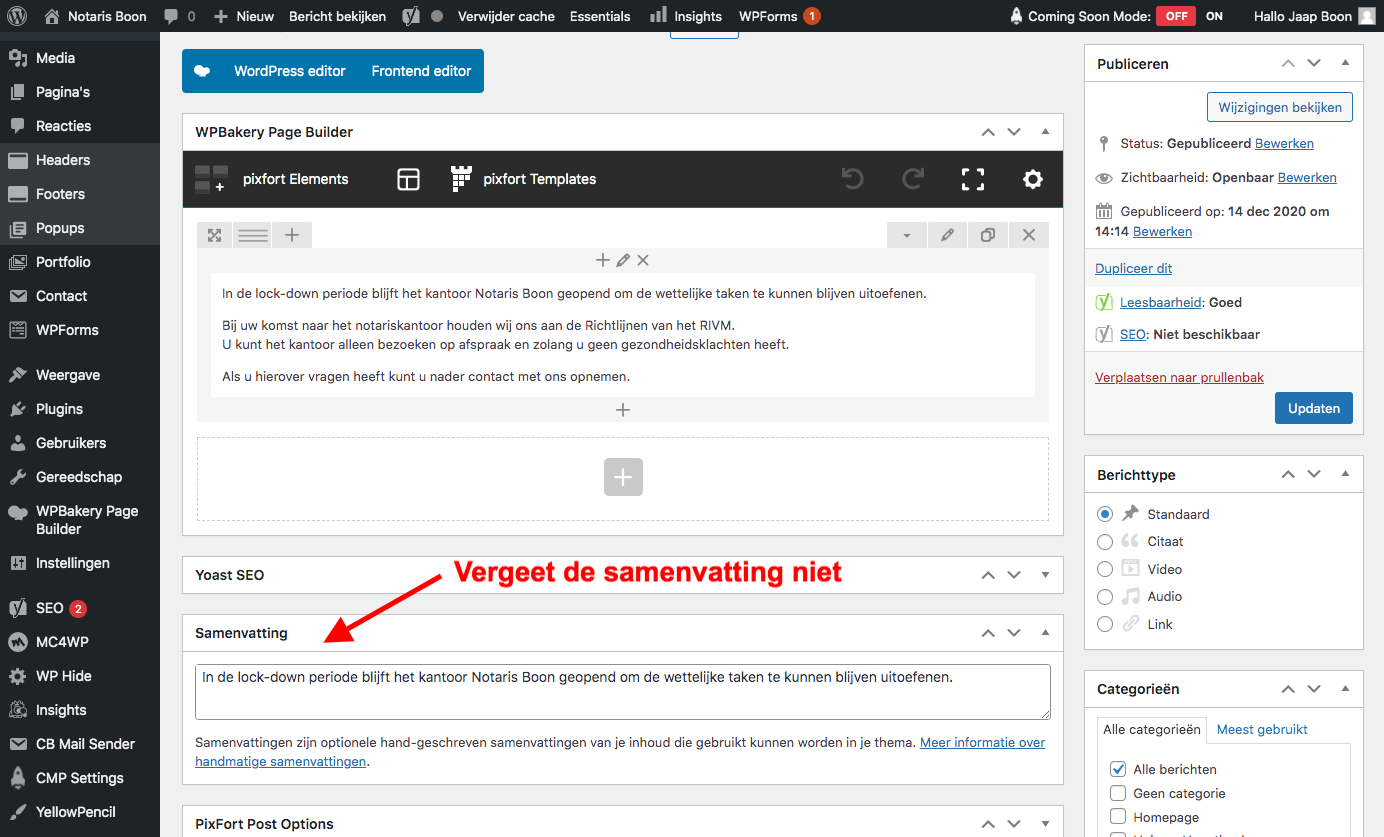Delete the row with the X icon
Viewport: 1384px width, 837px height.
click(x=1029, y=235)
